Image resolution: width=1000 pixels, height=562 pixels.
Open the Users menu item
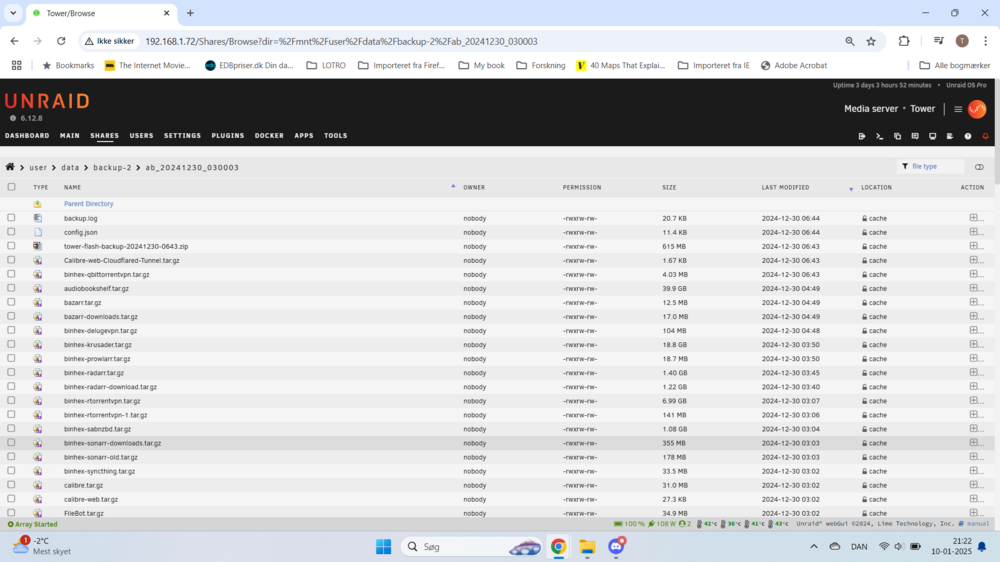coord(142,136)
